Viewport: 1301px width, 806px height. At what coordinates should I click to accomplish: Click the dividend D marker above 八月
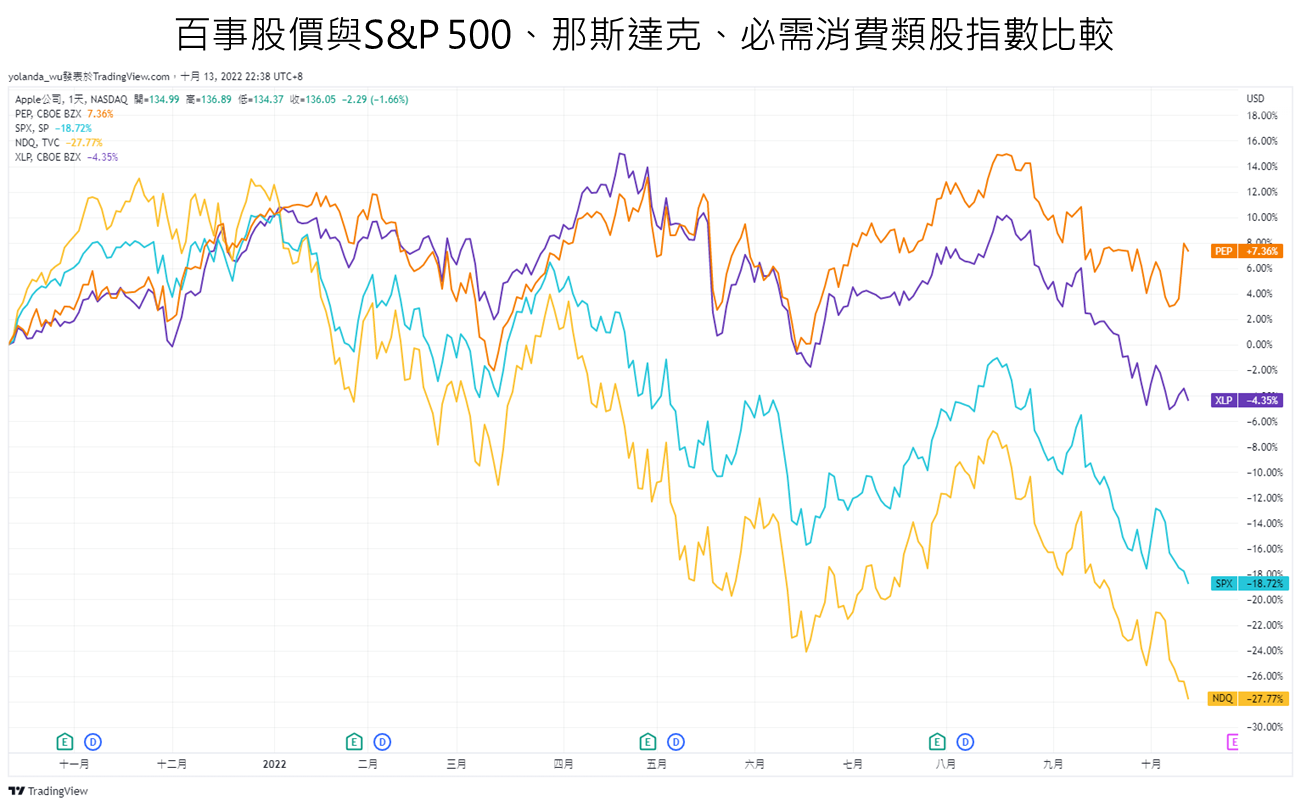tap(965, 741)
